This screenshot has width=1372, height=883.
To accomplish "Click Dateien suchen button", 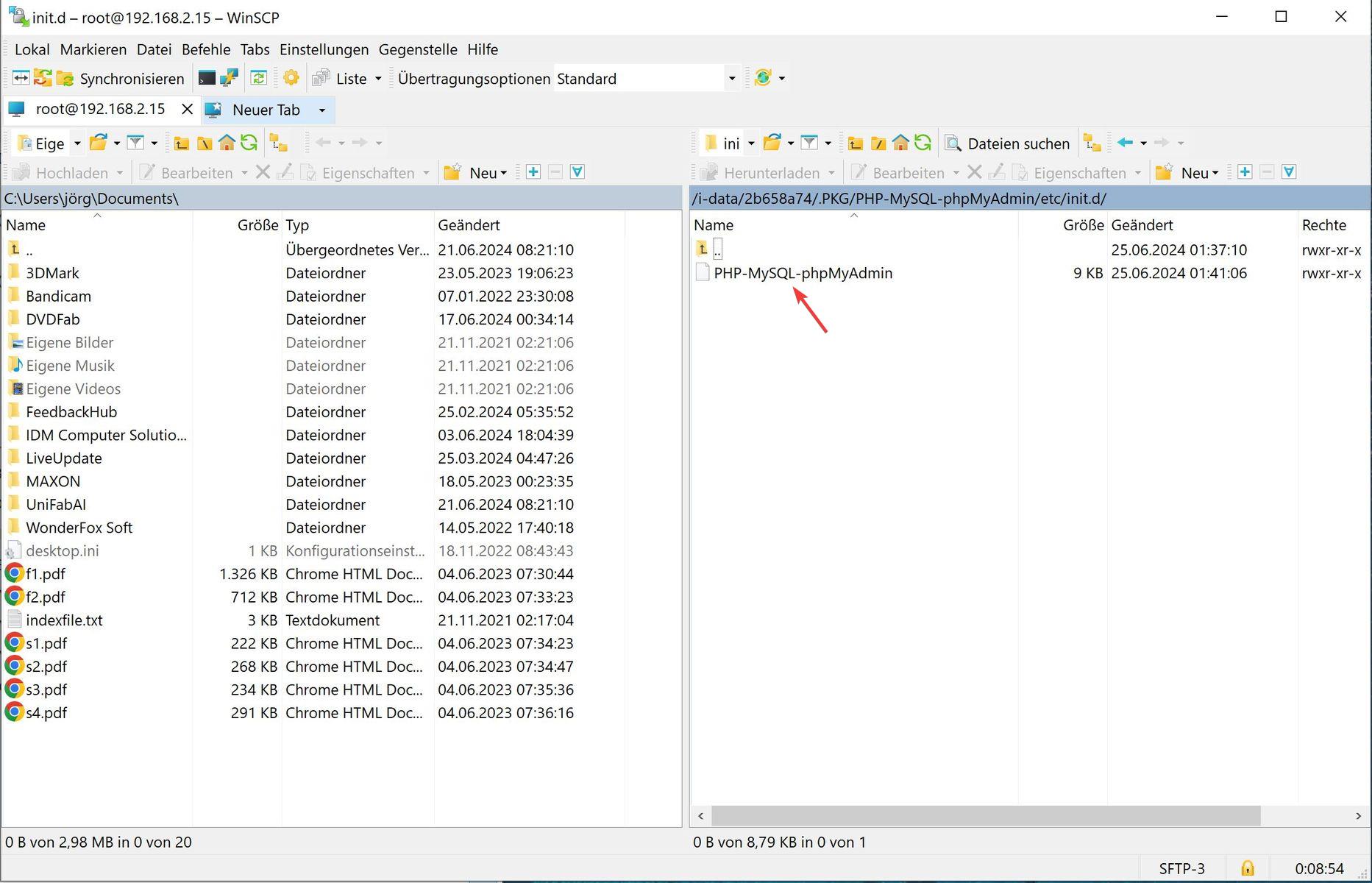I will coord(1008,143).
